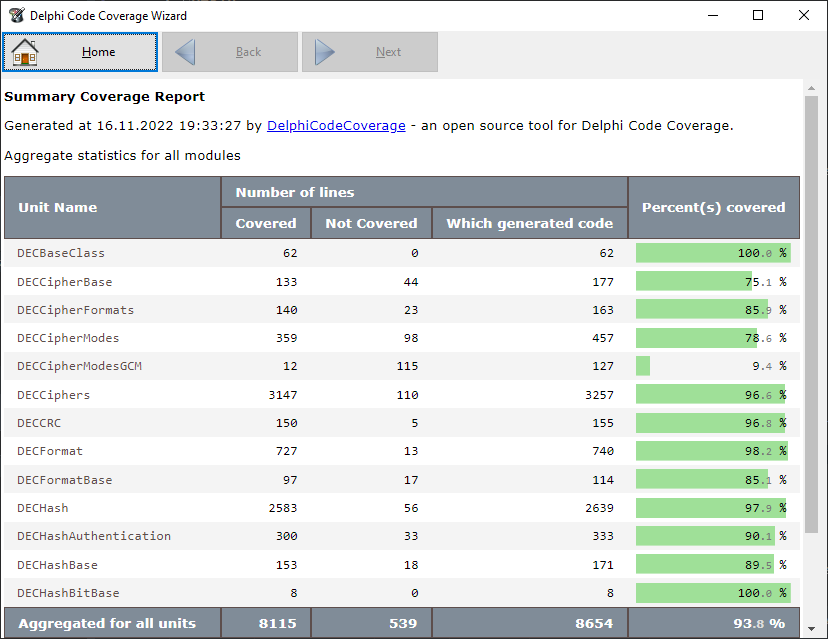Select the DECFormatBase unit name
Screen dimensions: 828x639
coord(64,480)
